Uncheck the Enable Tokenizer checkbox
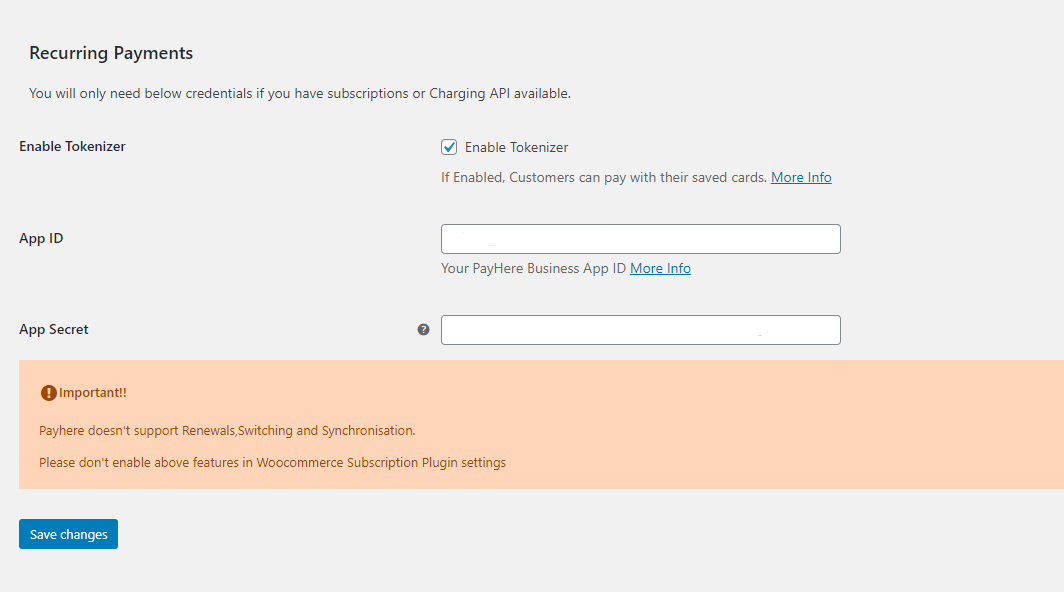1064x592 pixels. coord(449,147)
